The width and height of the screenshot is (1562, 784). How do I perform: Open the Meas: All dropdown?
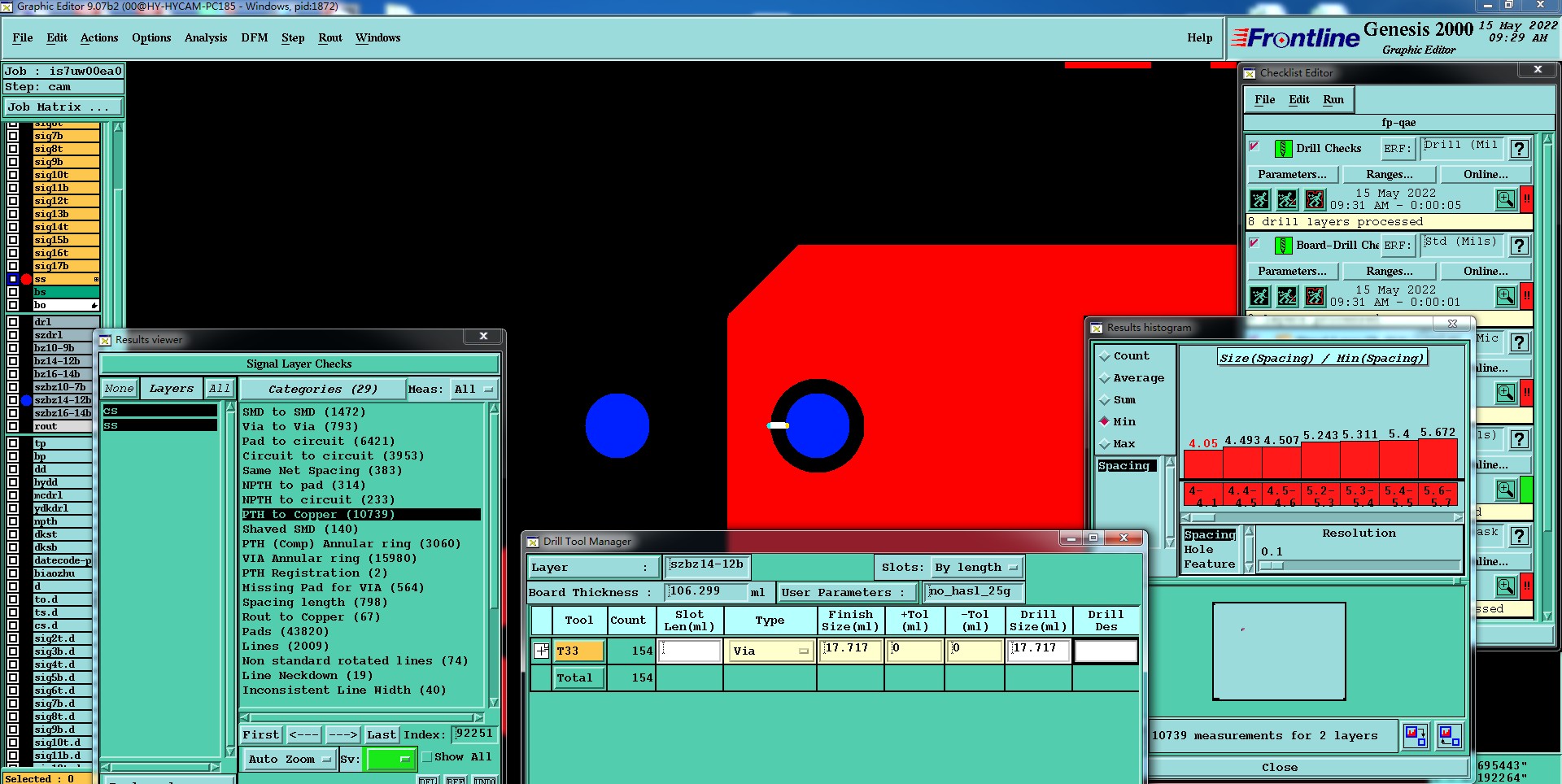[x=474, y=390]
